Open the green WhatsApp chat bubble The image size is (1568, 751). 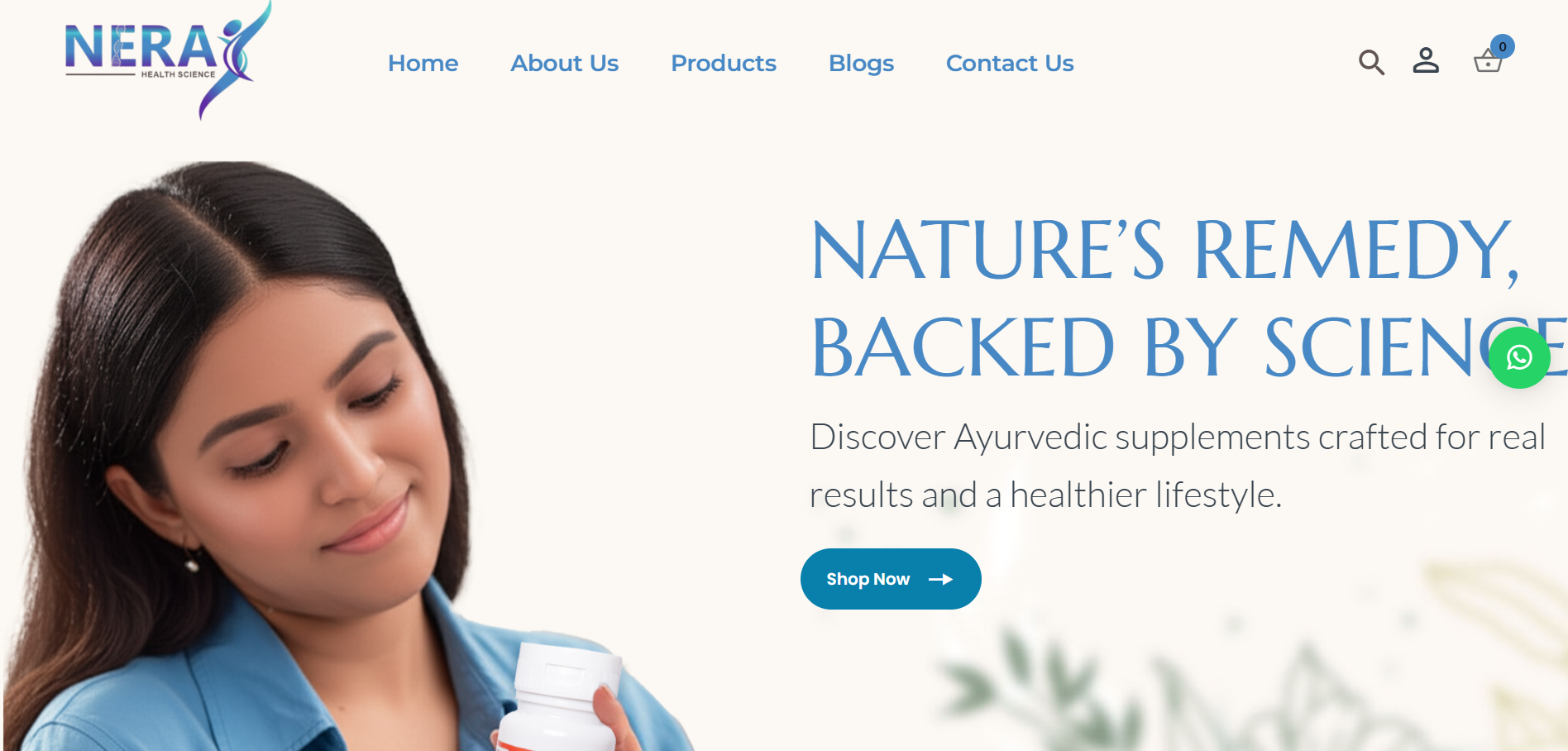(x=1519, y=357)
